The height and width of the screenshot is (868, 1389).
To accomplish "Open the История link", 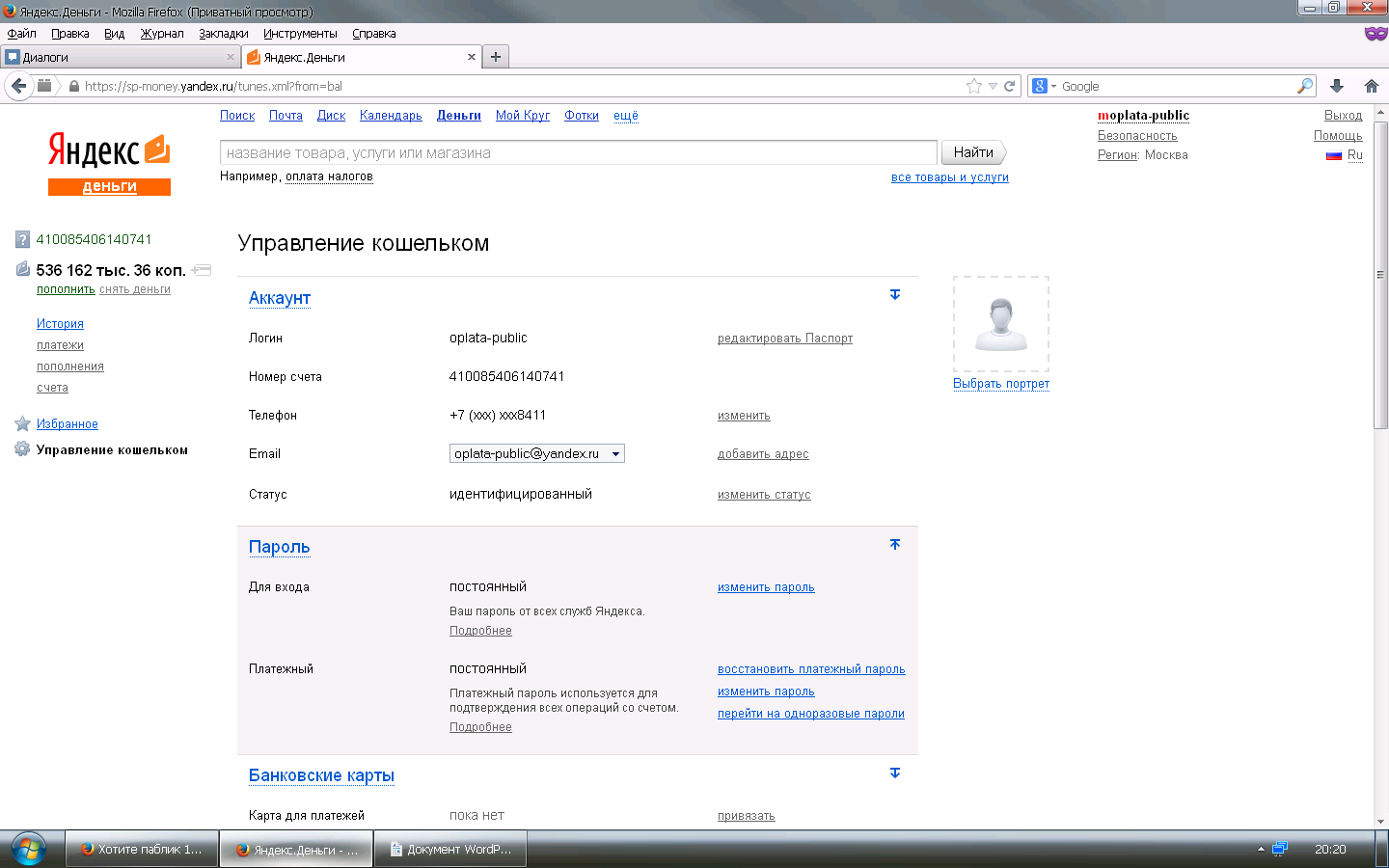I will pyautogui.click(x=60, y=324).
